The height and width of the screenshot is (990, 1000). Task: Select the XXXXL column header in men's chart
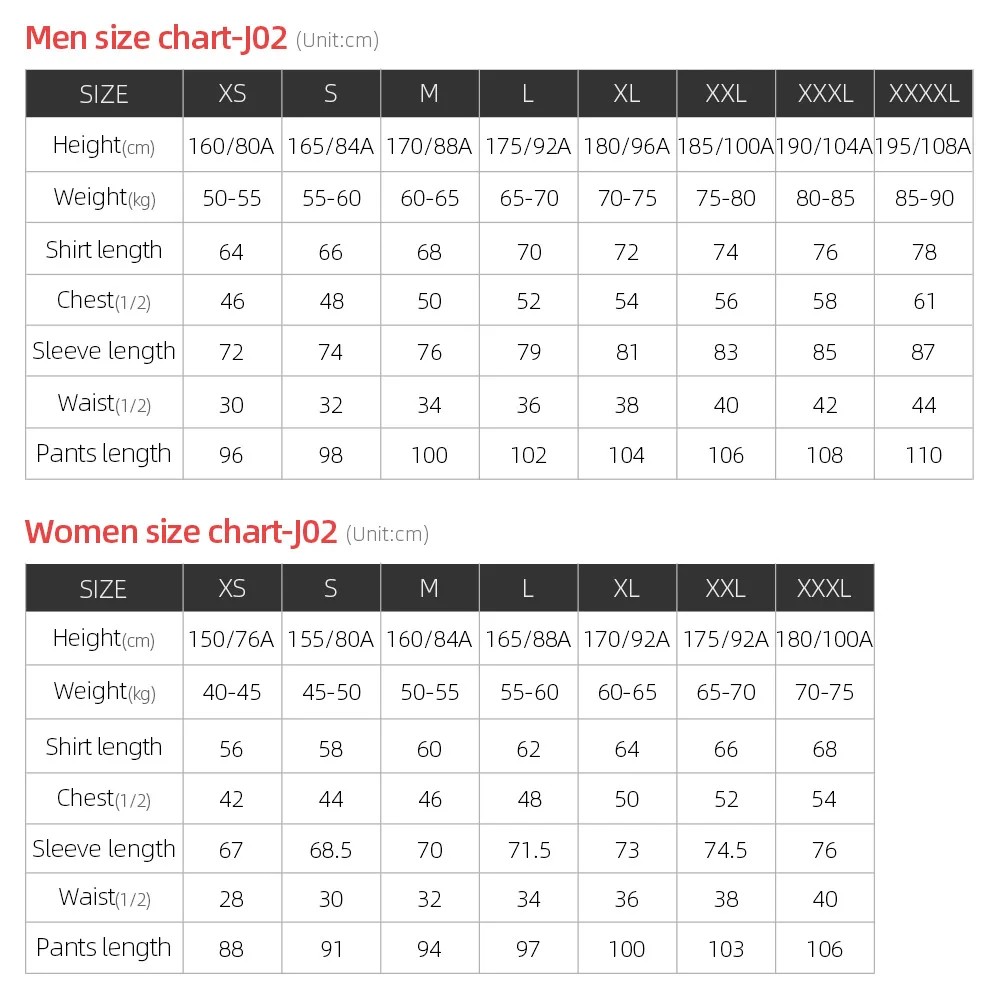923,94
